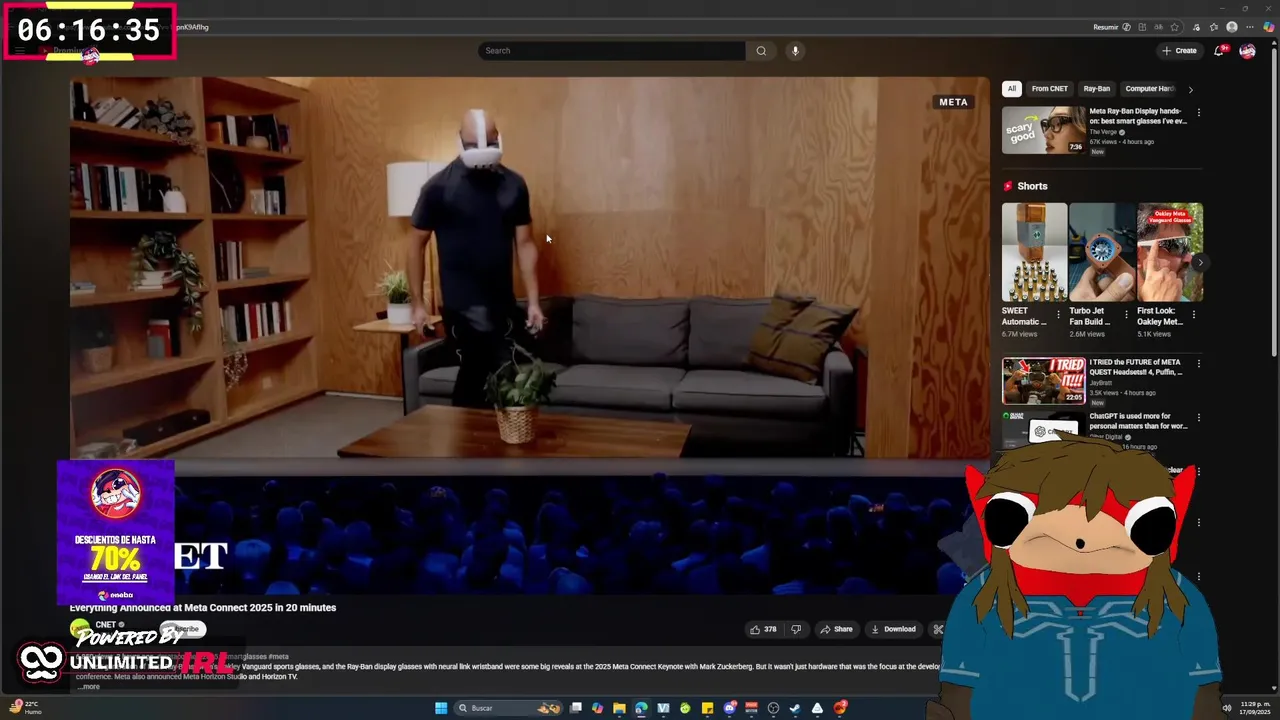This screenshot has height=720, width=1280.
Task: Add page to favorites star icon
Action: click(1175, 27)
